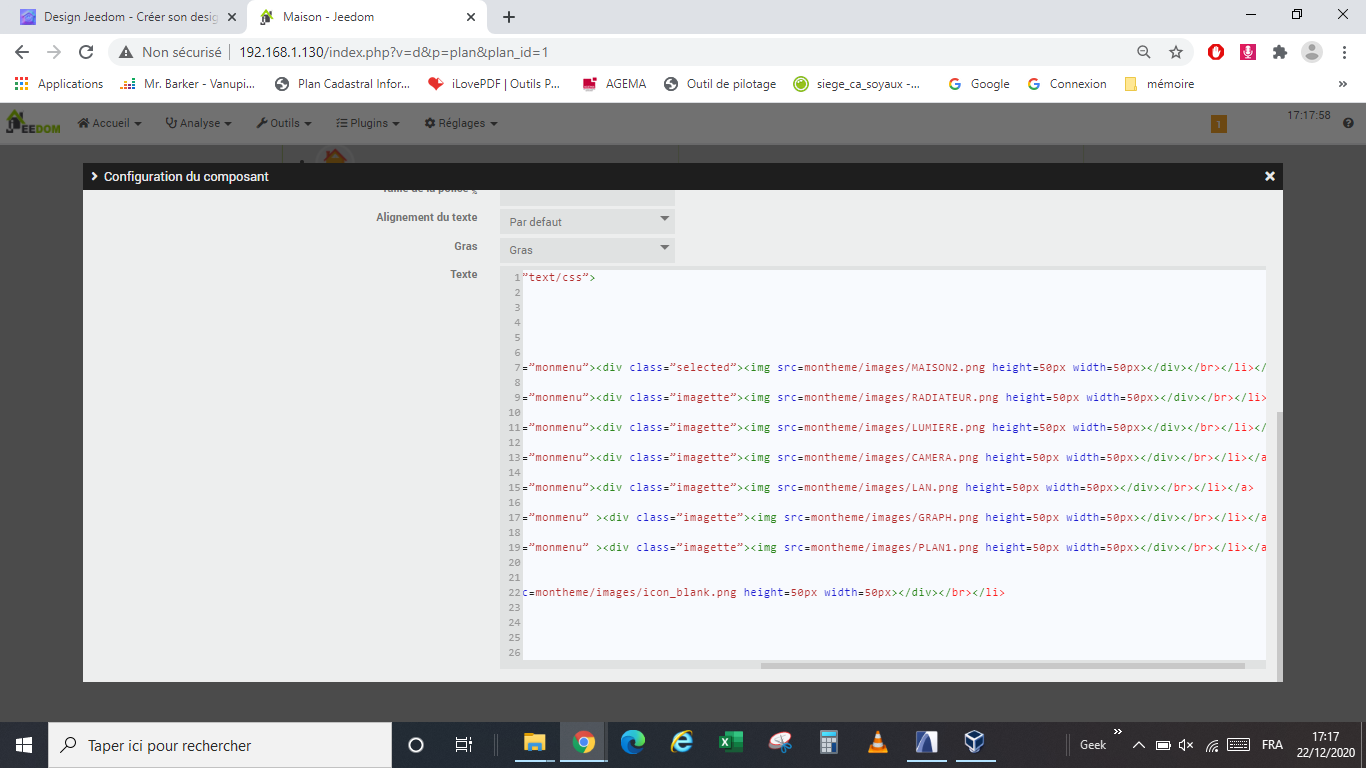Viewport: 1366px width, 768px height.
Task: Click code line 9 with RADIATEUR.png
Action: [x=894, y=397]
